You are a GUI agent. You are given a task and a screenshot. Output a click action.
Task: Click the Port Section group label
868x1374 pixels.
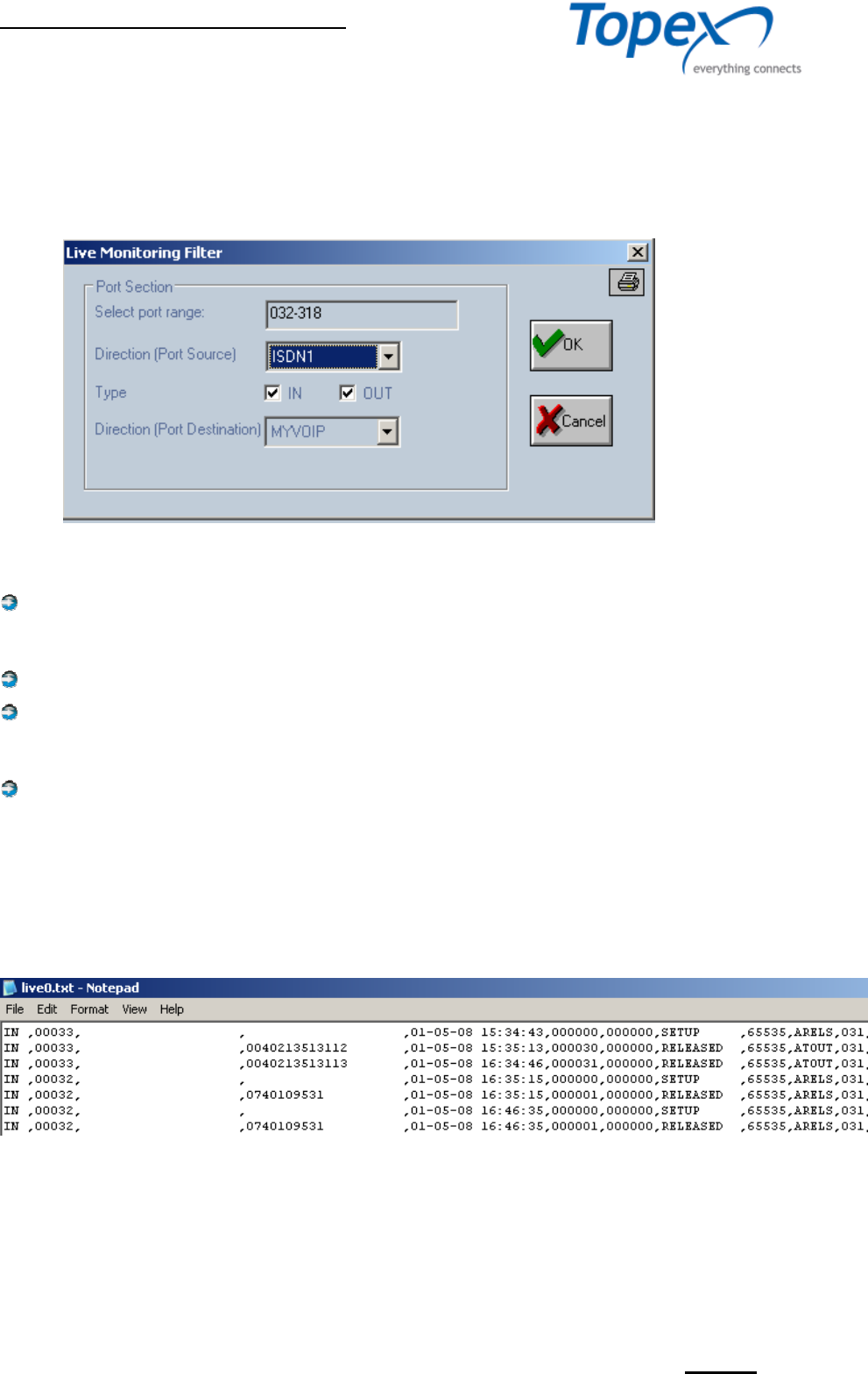(x=134, y=287)
